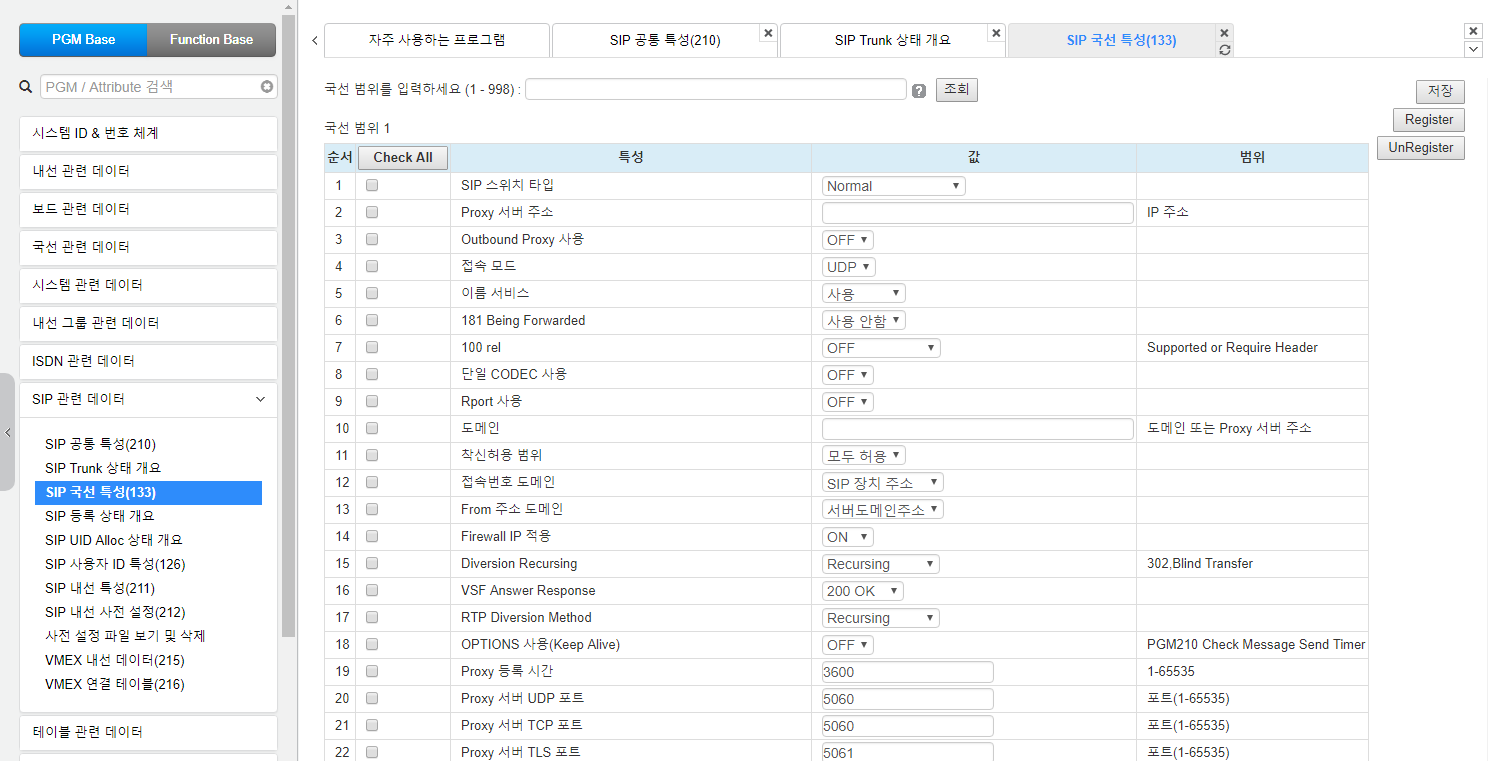Image resolution: width=1488 pixels, height=761 pixels.
Task: Check the OPTIONS 사용(Keep Alive) checkbox
Action: (372, 644)
